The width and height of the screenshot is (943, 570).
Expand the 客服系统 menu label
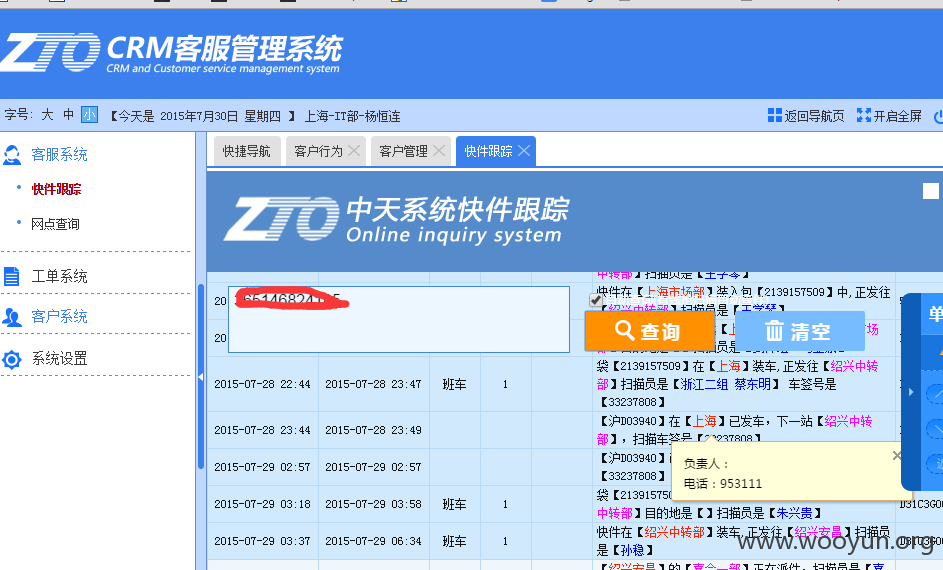(60, 155)
